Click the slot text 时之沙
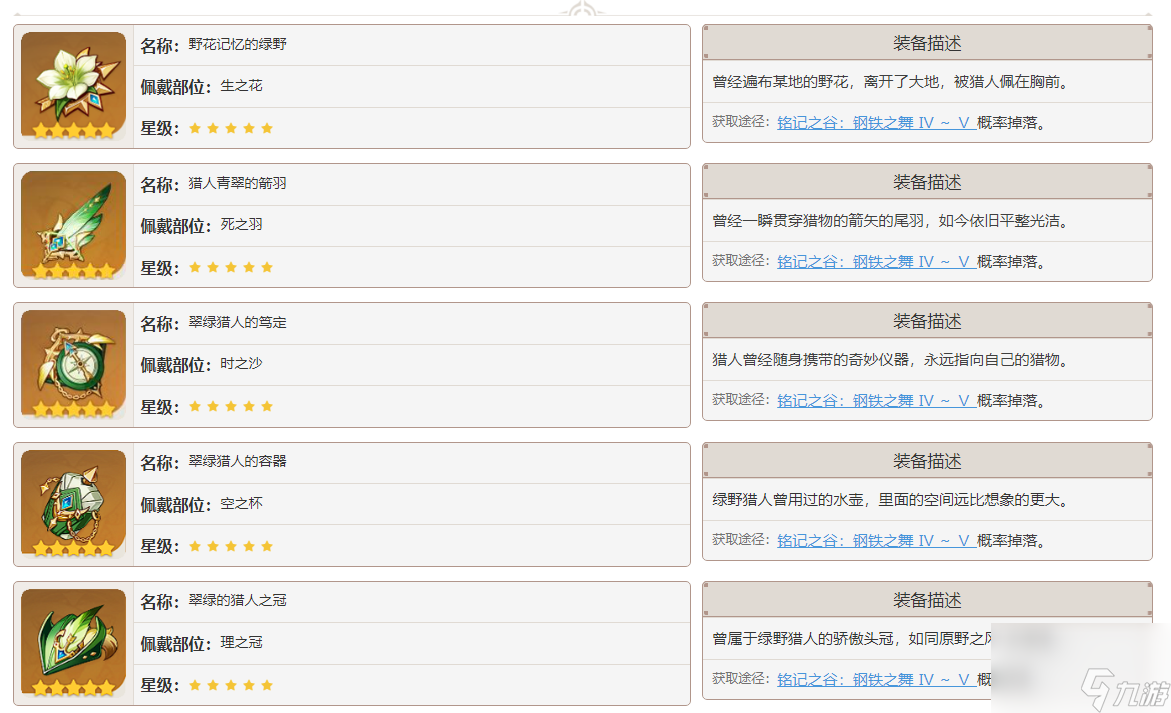The image size is (1171, 713). pyautogui.click(x=241, y=364)
